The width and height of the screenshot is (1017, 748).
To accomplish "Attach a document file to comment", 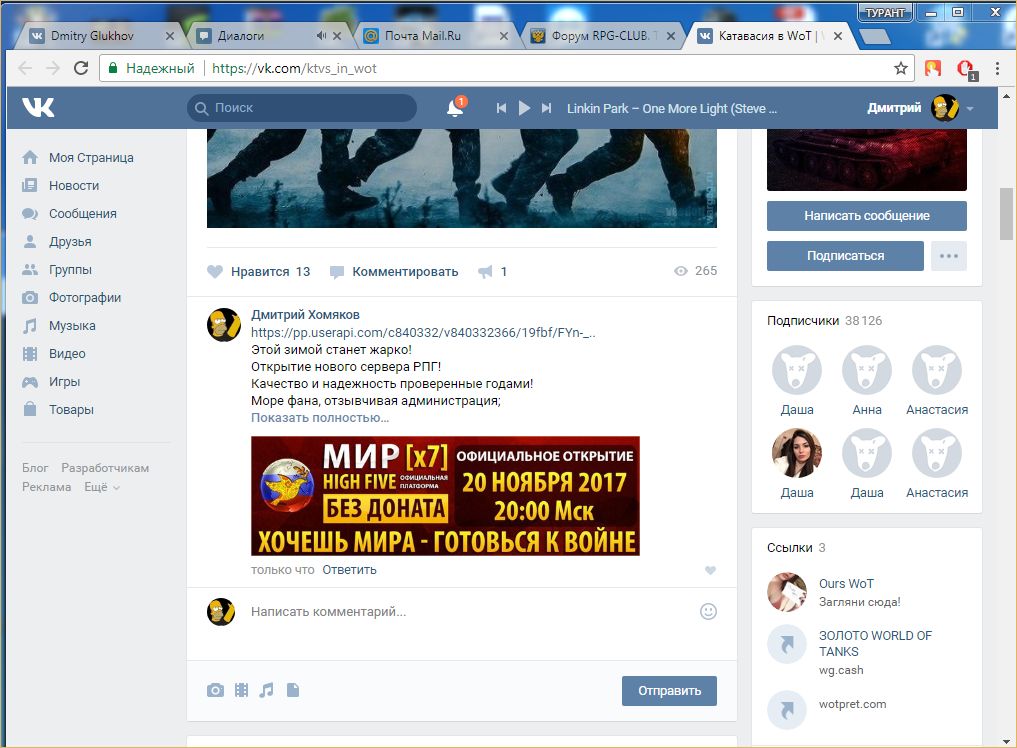I will pos(293,690).
